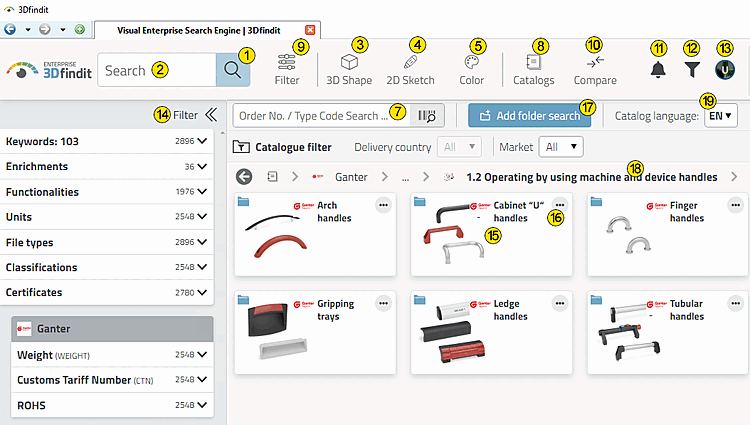The image size is (750, 425).
Task: Open 3D Shape search
Action: pyautogui.click(x=349, y=70)
